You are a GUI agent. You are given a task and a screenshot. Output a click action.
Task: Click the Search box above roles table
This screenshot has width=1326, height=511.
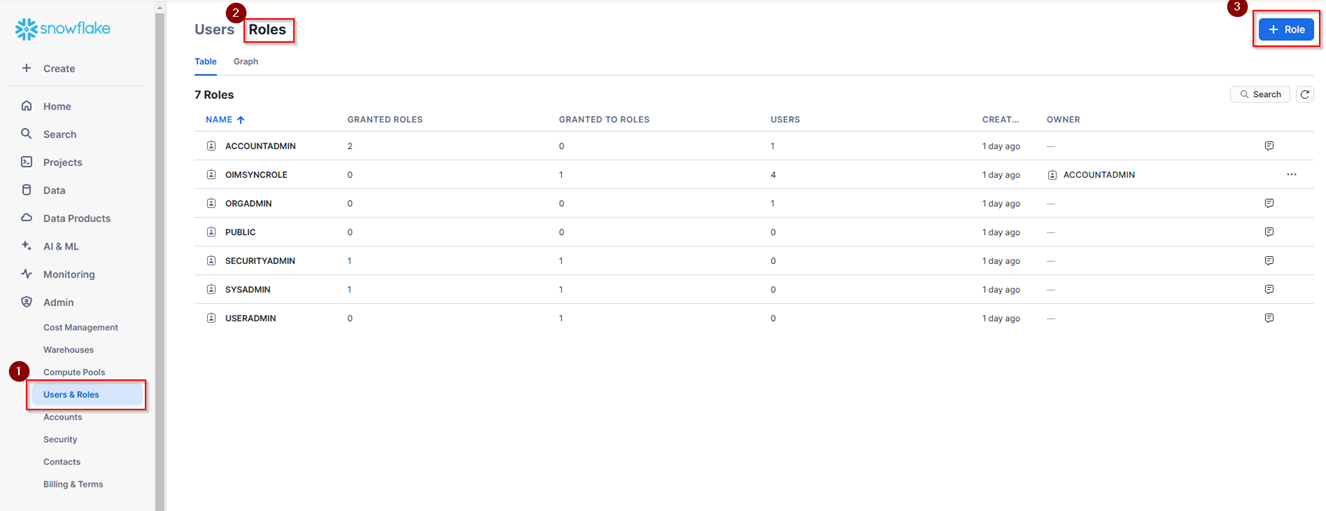click(x=1259, y=94)
